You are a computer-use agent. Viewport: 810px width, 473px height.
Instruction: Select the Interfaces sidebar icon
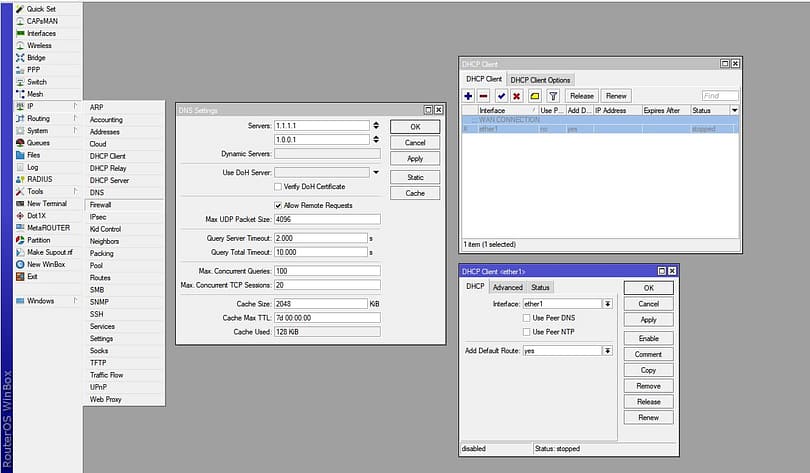tap(20, 33)
